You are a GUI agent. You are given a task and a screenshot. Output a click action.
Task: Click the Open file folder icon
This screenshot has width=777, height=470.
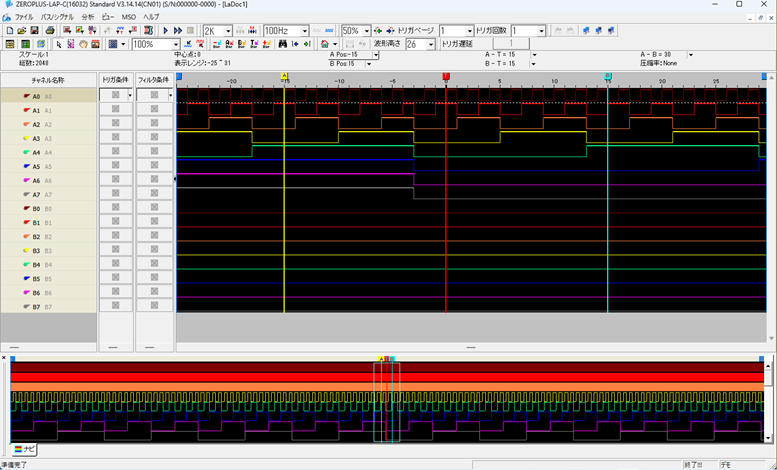(x=22, y=31)
